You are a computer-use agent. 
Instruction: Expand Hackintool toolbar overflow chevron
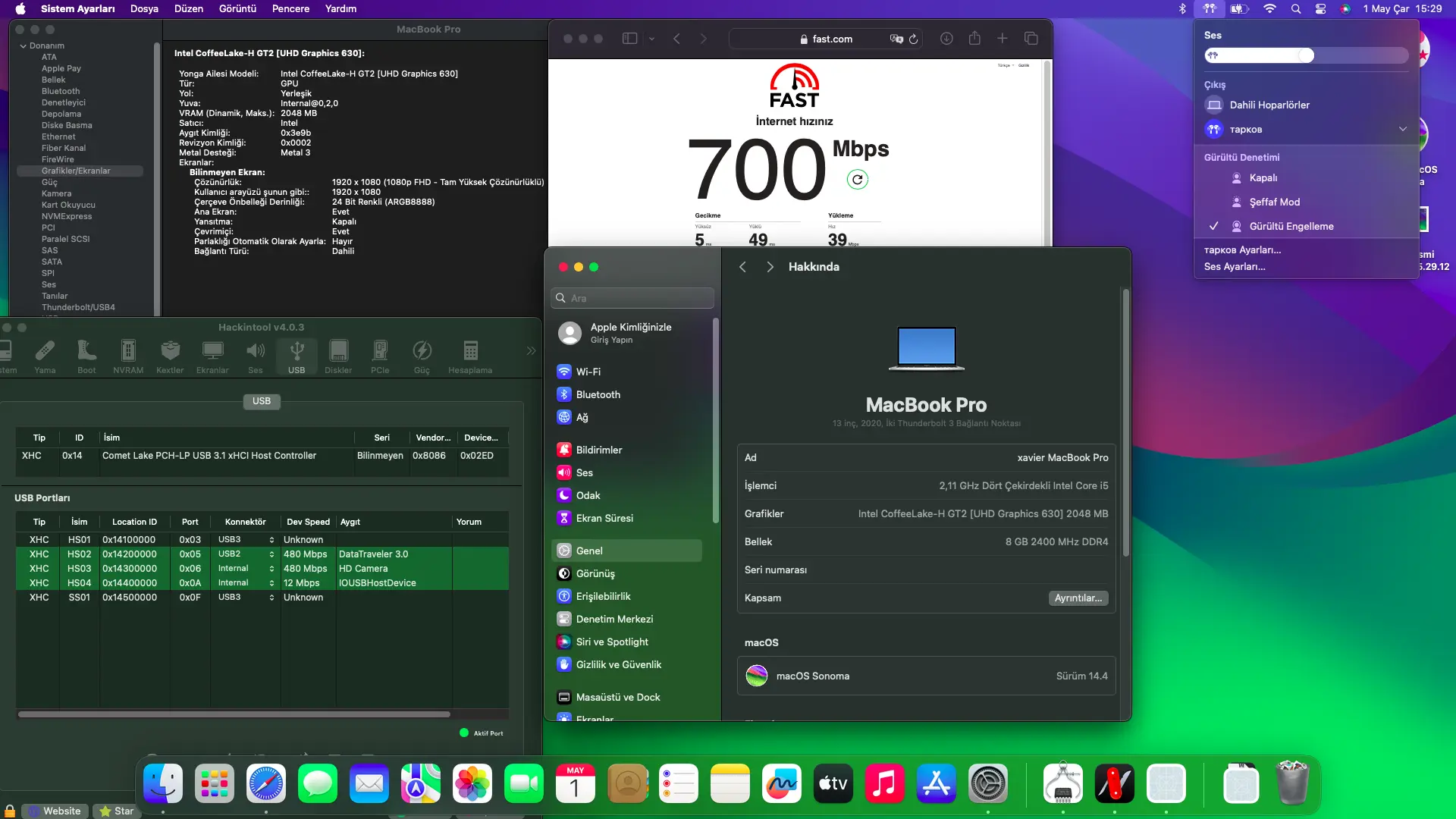click(x=531, y=350)
